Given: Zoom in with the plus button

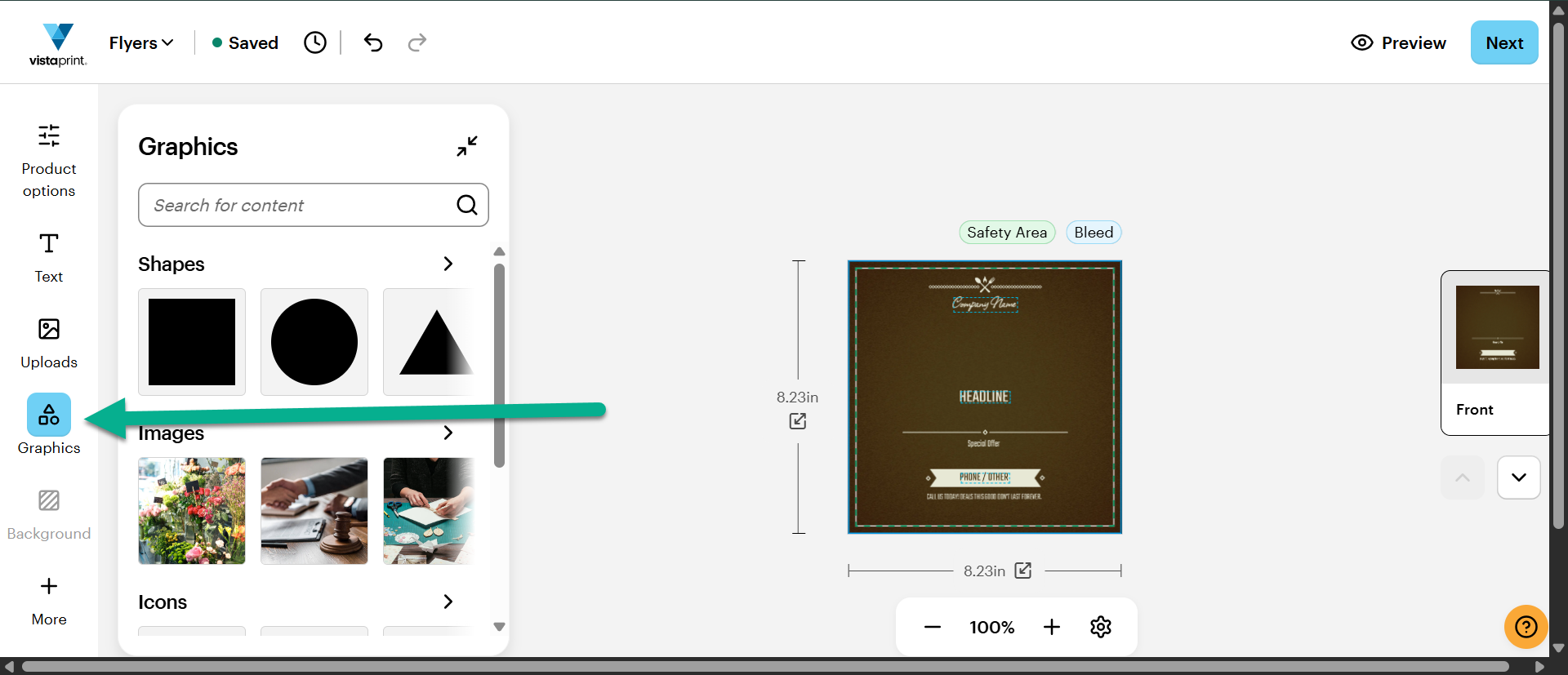Looking at the screenshot, I should (1052, 627).
